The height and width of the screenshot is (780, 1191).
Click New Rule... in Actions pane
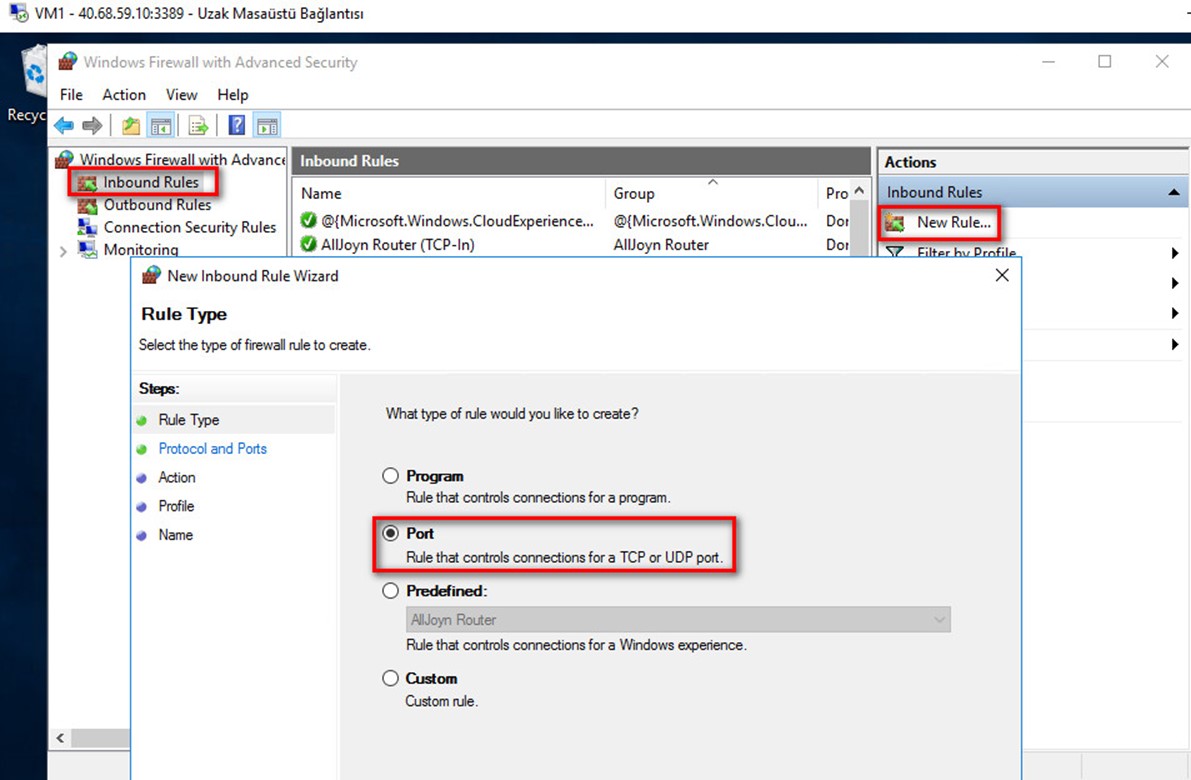953,223
